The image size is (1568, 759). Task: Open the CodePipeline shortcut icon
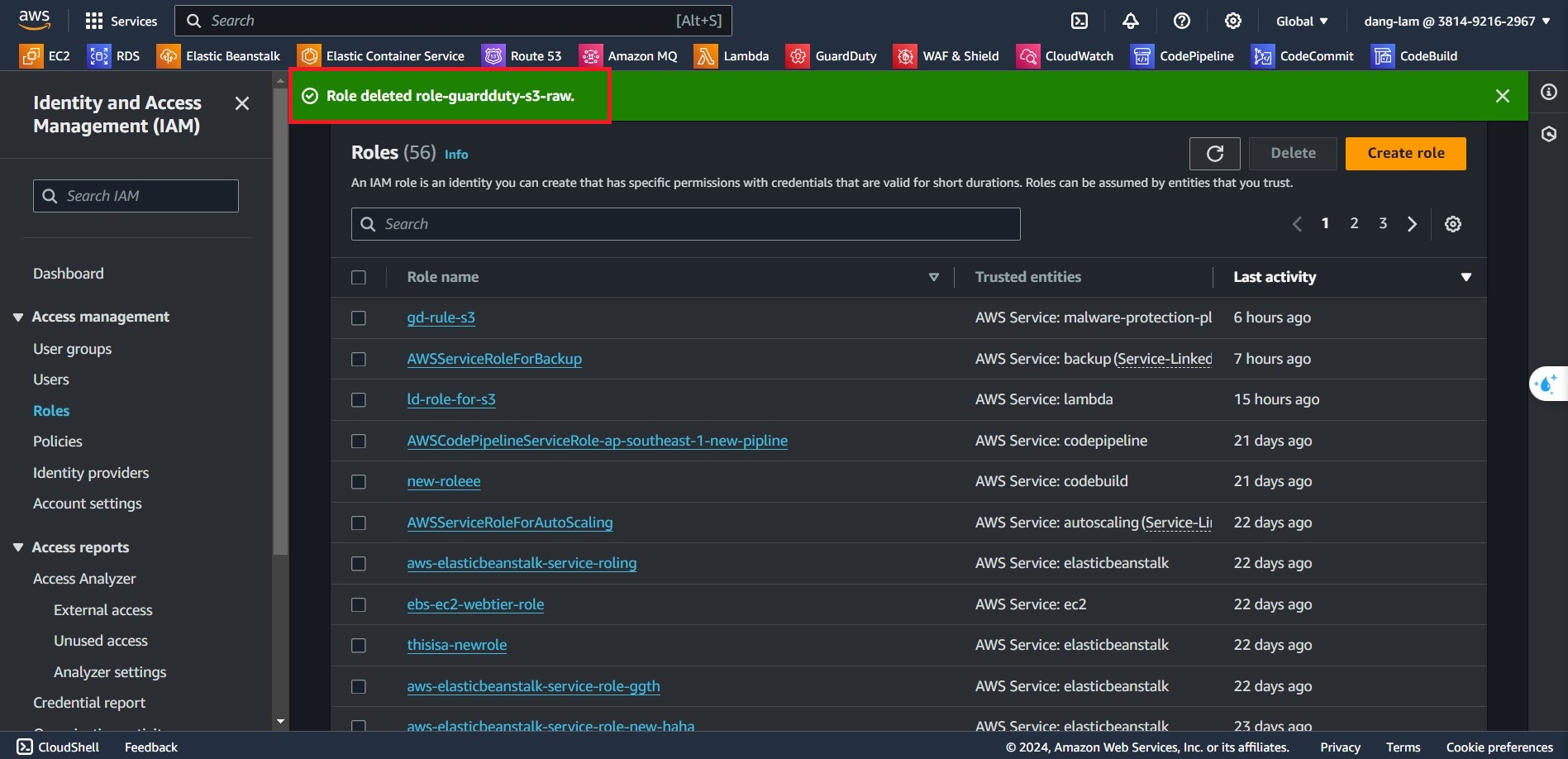pos(1142,56)
